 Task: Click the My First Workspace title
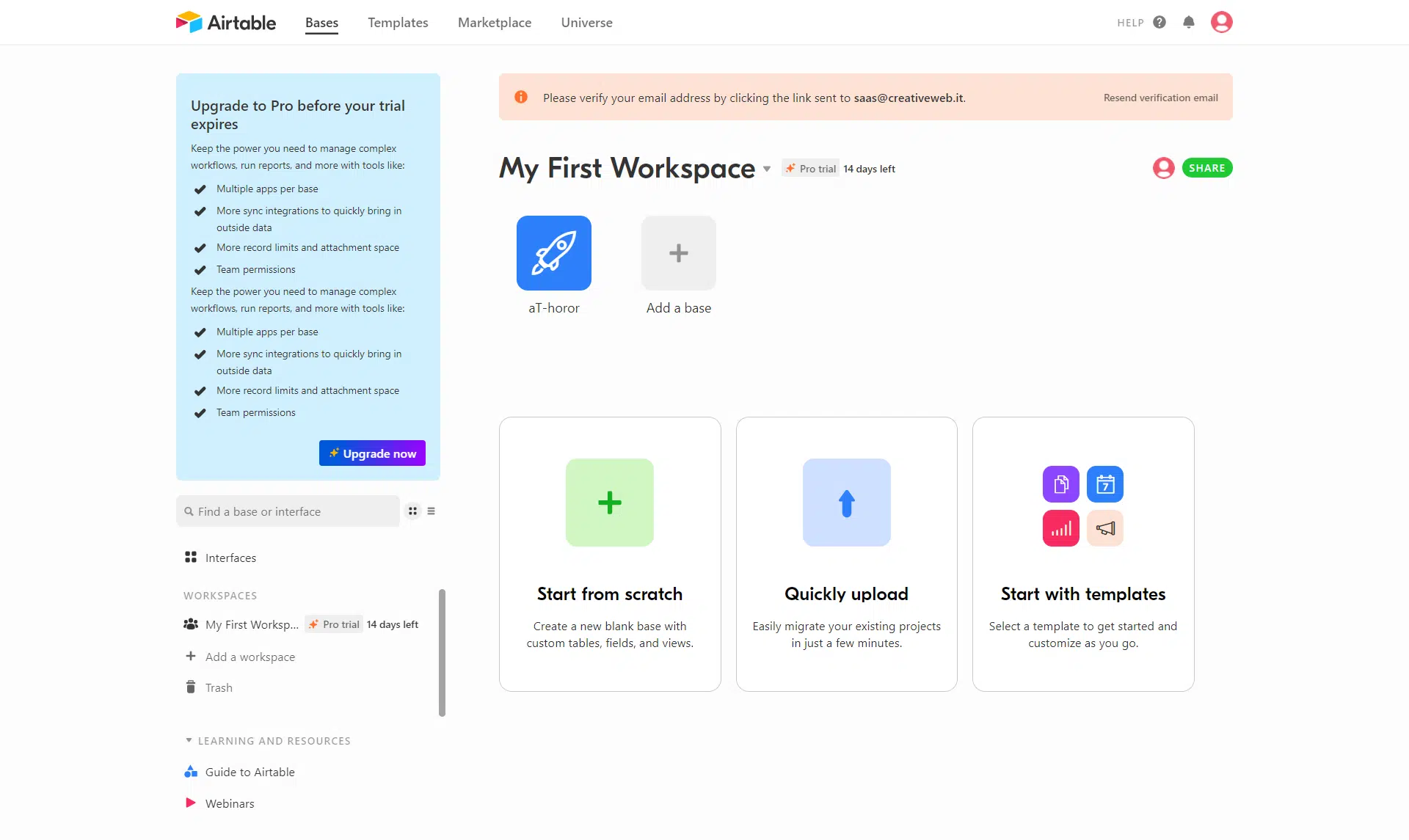(x=627, y=168)
